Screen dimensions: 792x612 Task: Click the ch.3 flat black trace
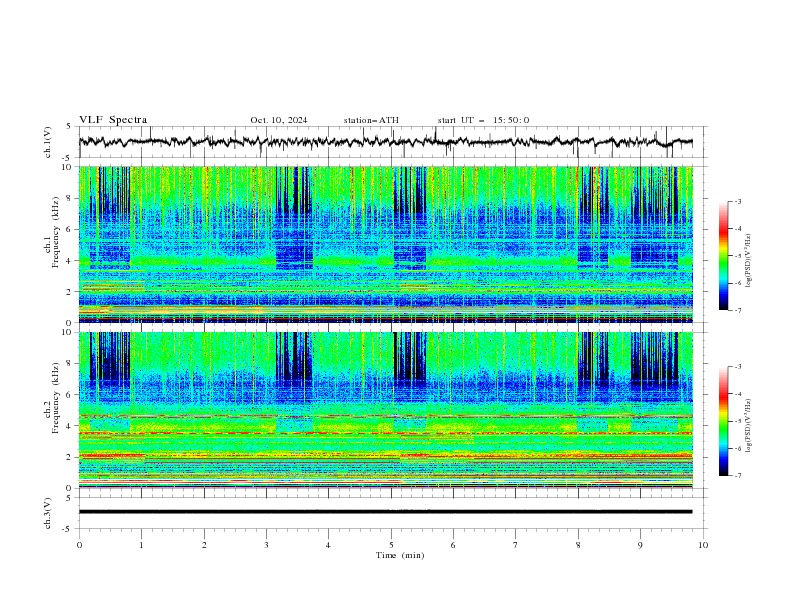click(385, 512)
